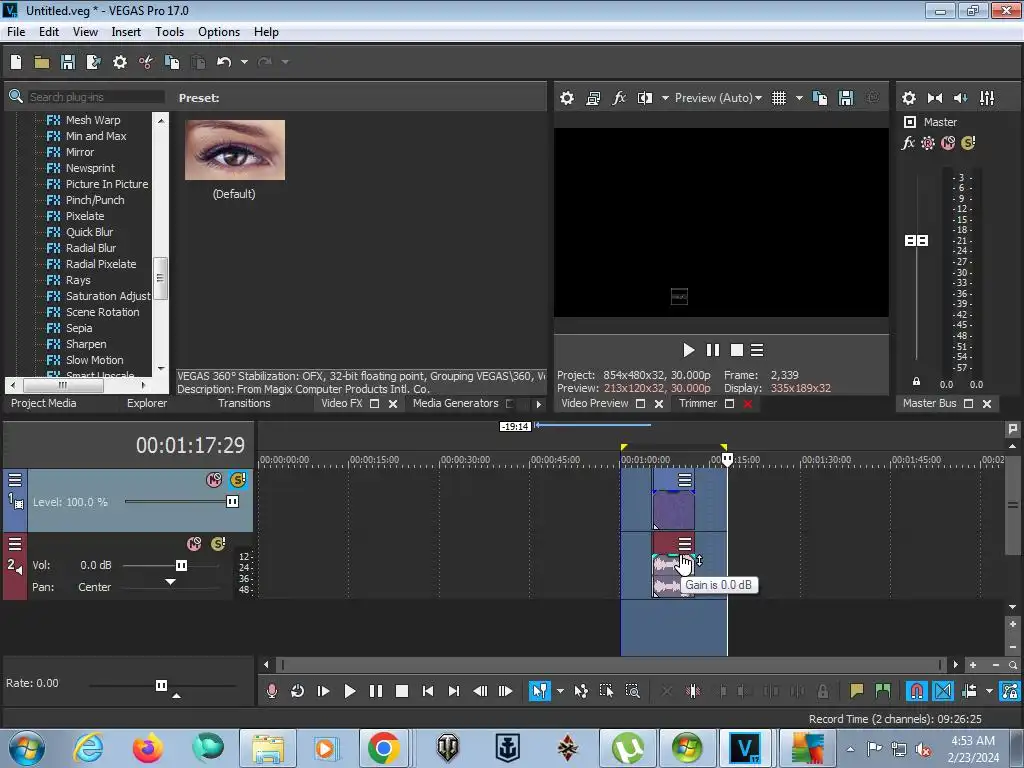Toggle split screen view in preview
This screenshot has height=768, width=1024.
click(645, 98)
